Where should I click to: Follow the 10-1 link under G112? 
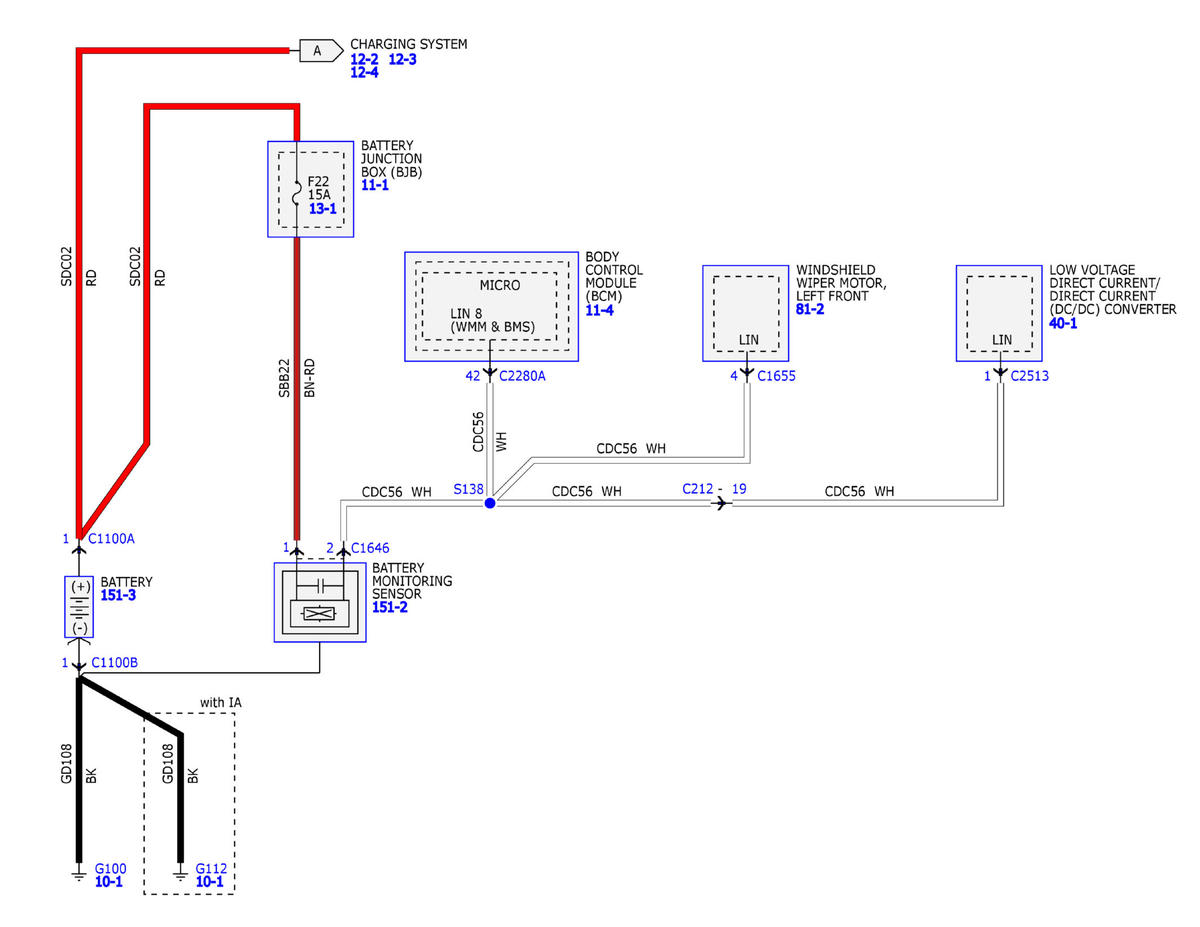pos(210,882)
